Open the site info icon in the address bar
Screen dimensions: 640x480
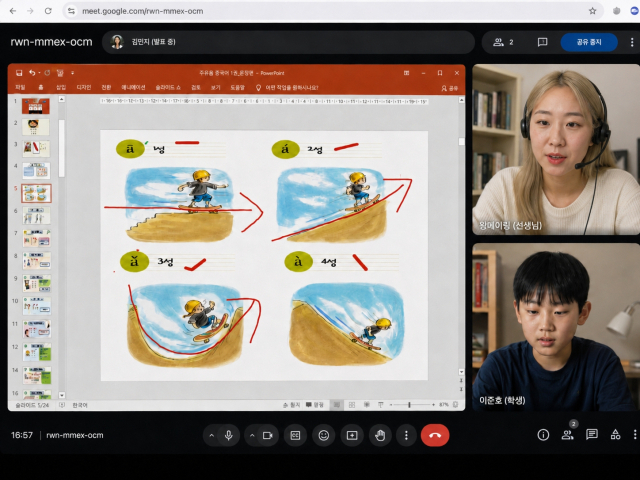coord(71,11)
